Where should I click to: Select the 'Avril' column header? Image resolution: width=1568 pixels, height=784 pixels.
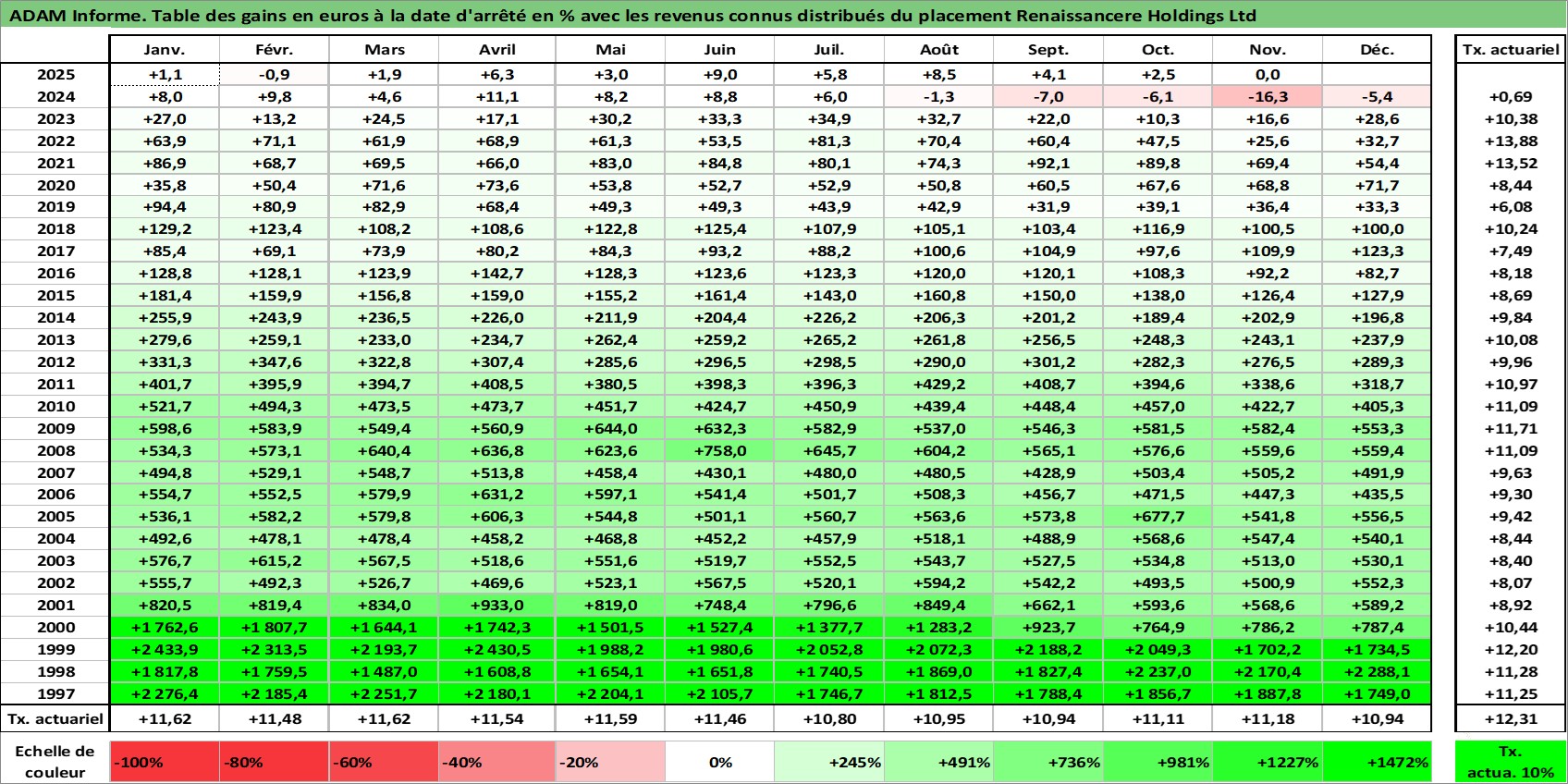tap(497, 50)
